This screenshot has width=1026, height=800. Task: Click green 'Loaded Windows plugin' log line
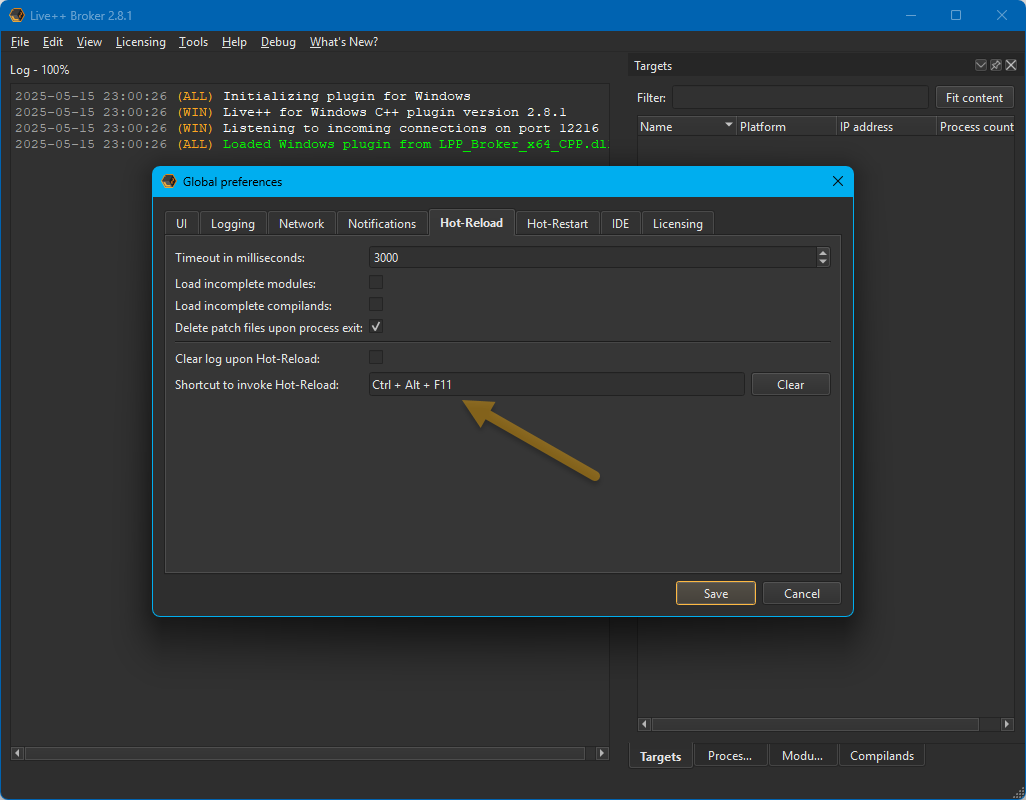pyautogui.click(x=312, y=144)
